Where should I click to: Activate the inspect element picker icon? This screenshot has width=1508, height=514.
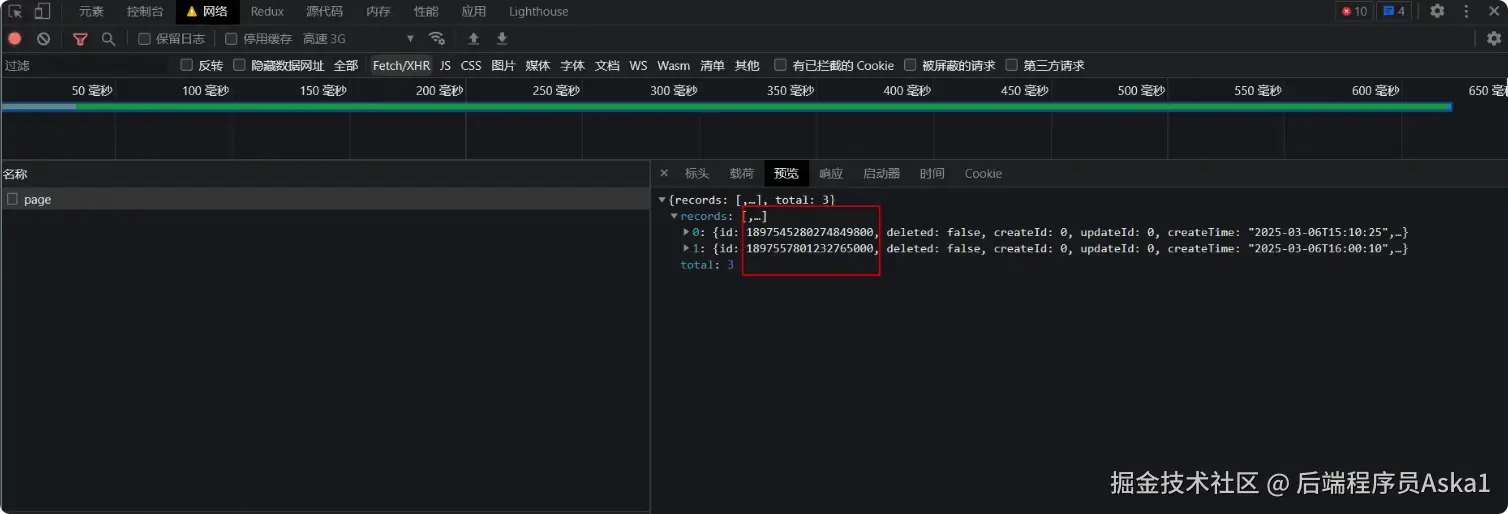15,11
